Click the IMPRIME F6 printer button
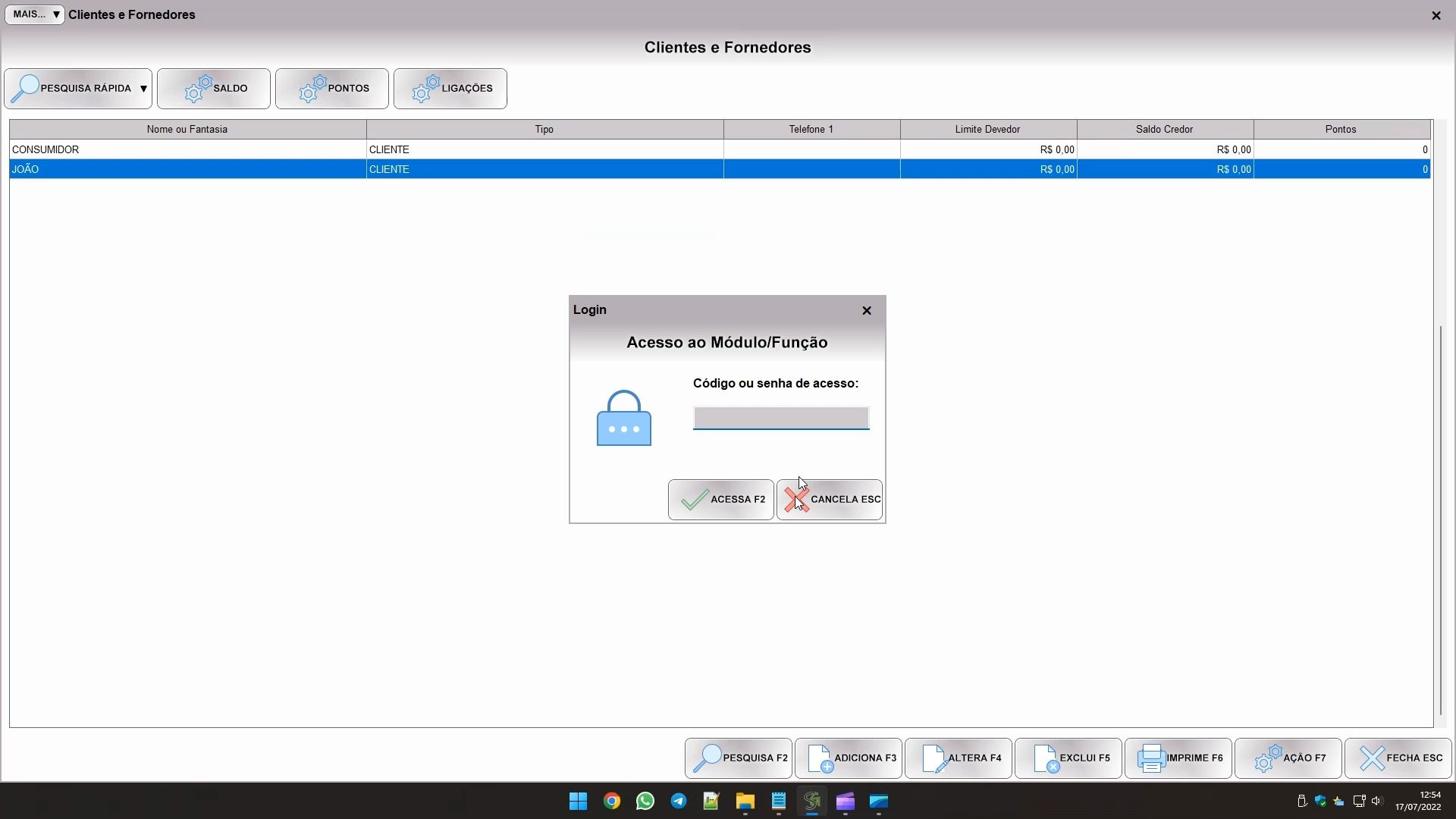Image resolution: width=1456 pixels, height=819 pixels. coord(1178,758)
